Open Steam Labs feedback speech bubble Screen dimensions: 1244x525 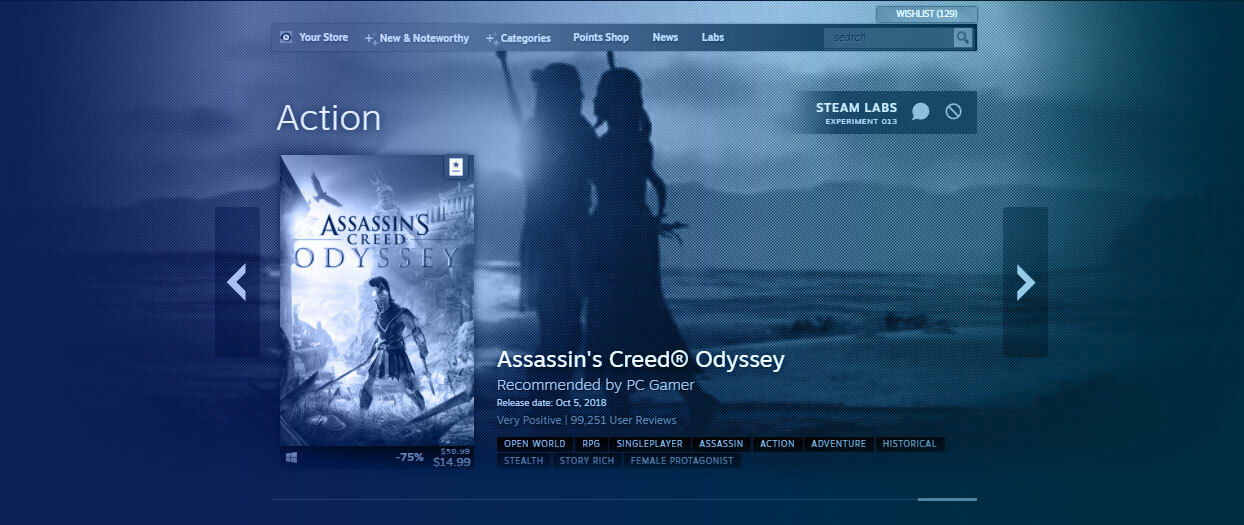(x=921, y=112)
